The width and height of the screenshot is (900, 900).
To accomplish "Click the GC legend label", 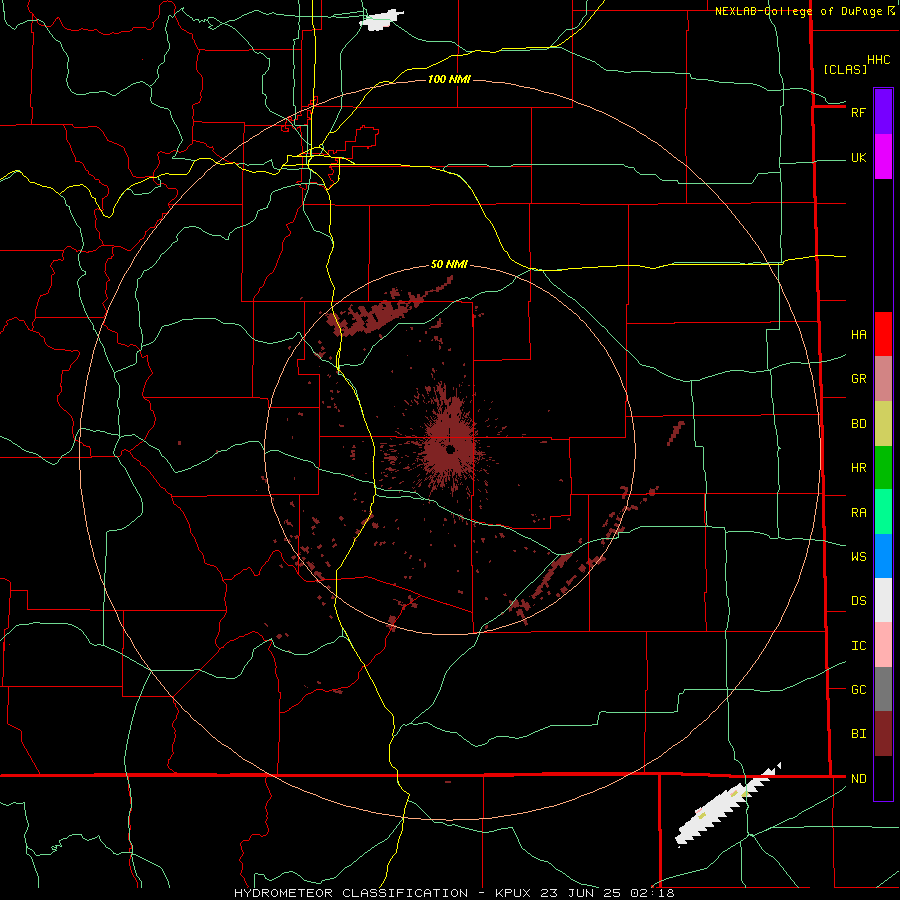I will [858, 689].
